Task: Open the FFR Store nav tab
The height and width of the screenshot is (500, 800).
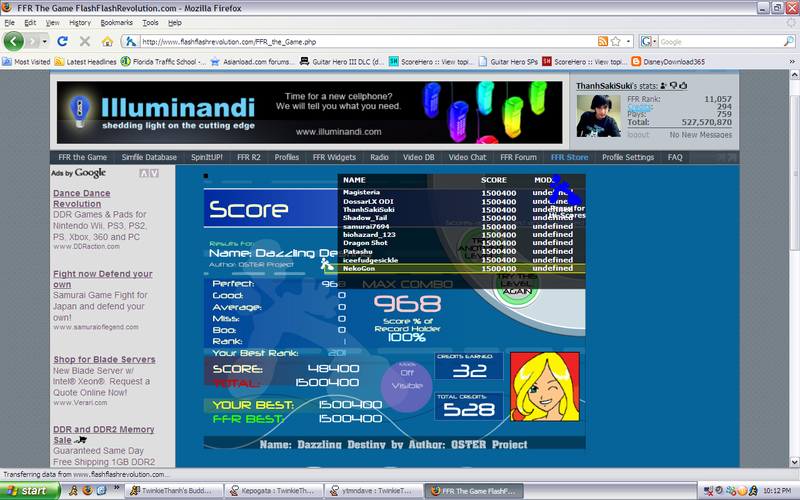Action: 571,157
